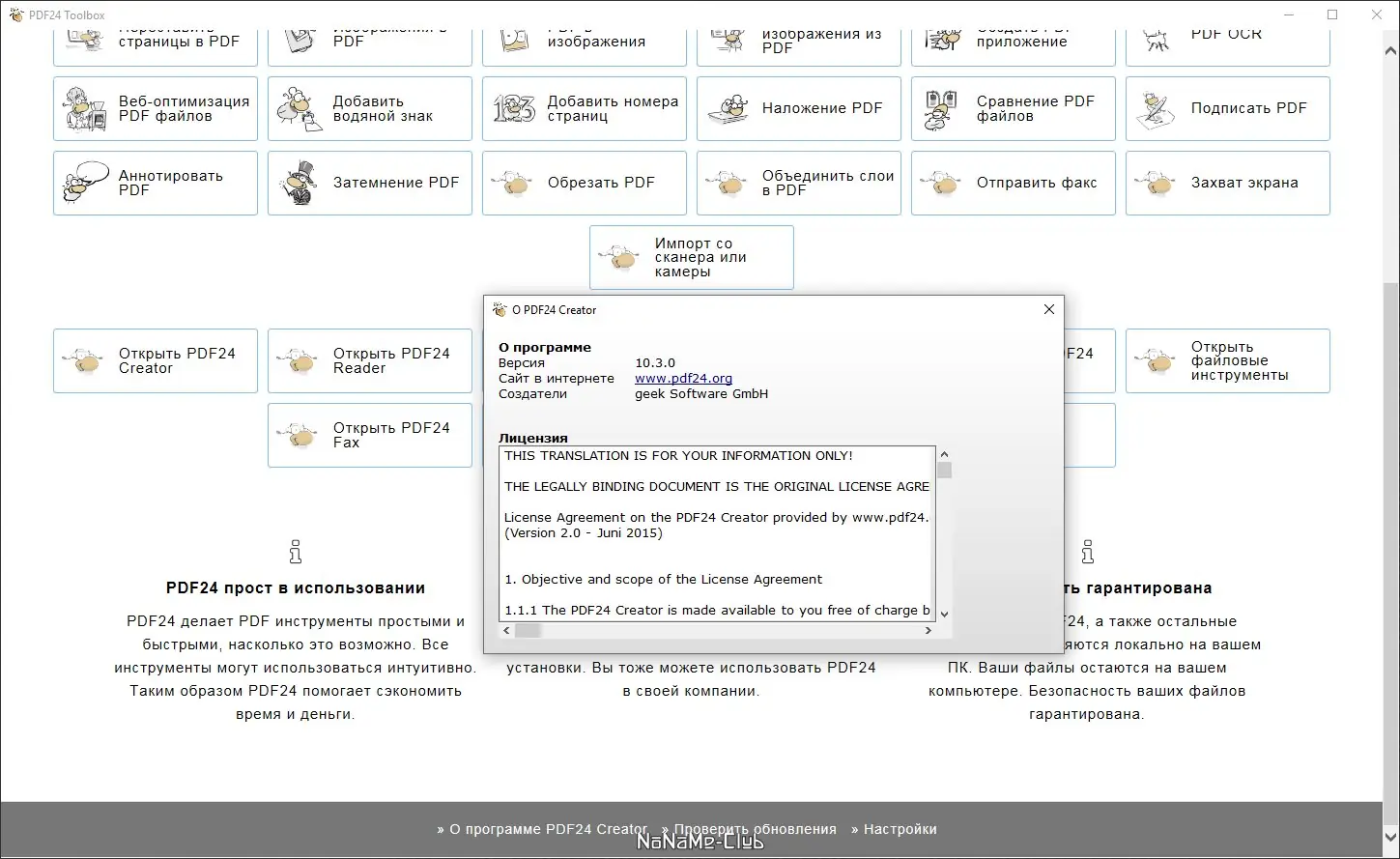Launch Открыть PDF24 Creator tile
Screen dimensions: 1400x859
[x=156, y=361]
